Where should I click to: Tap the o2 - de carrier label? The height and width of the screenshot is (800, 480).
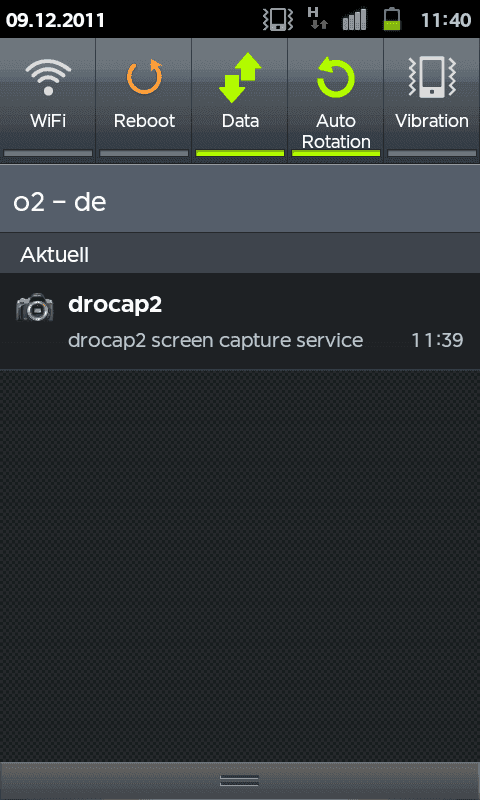[x=60, y=202]
